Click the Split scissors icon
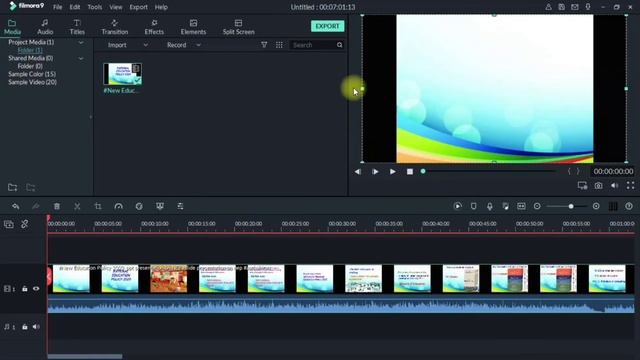Viewport: 640px width, 360px height. (77, 207)
